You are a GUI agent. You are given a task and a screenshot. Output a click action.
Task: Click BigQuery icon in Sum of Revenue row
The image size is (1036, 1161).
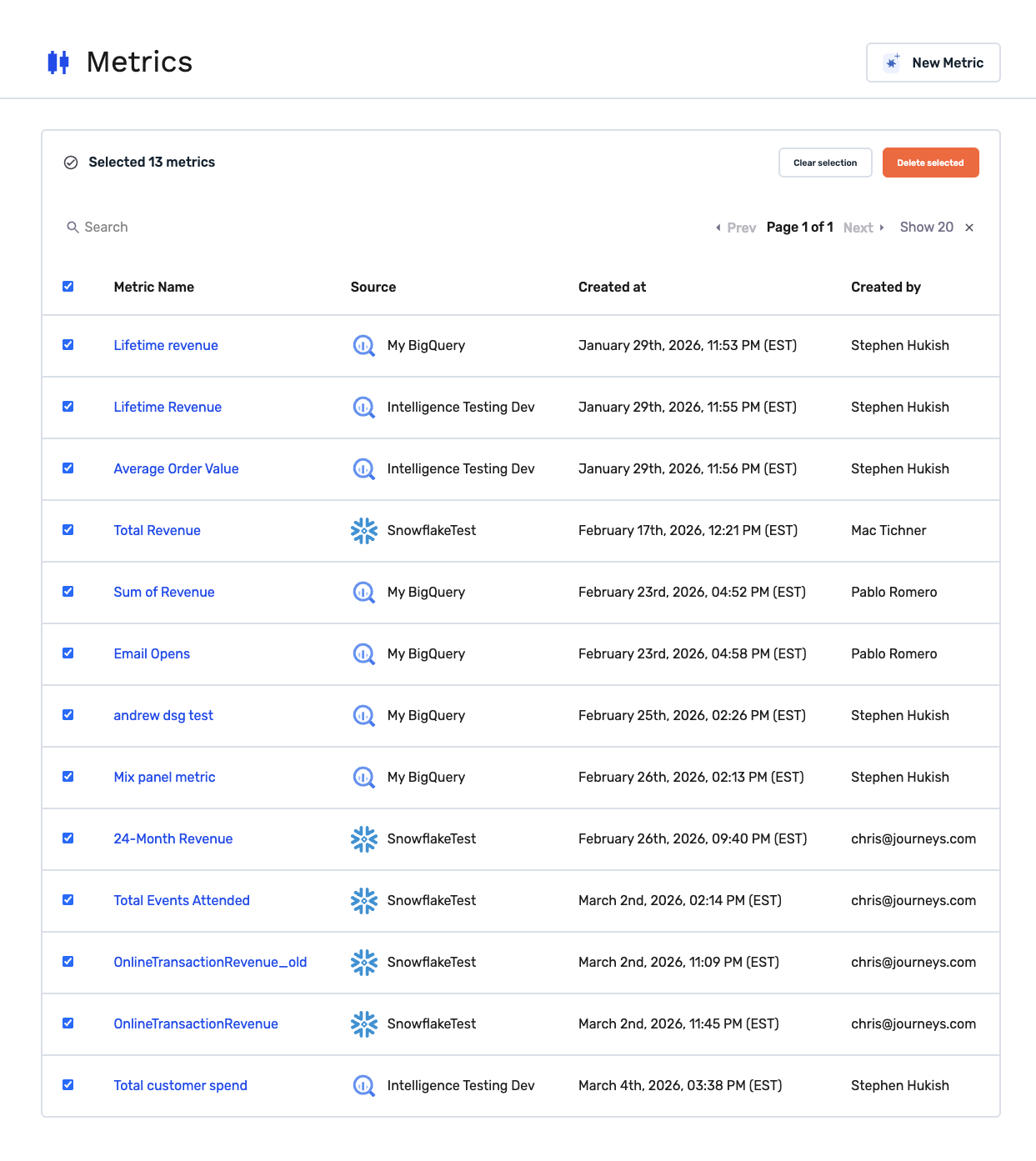pos(364,593)
